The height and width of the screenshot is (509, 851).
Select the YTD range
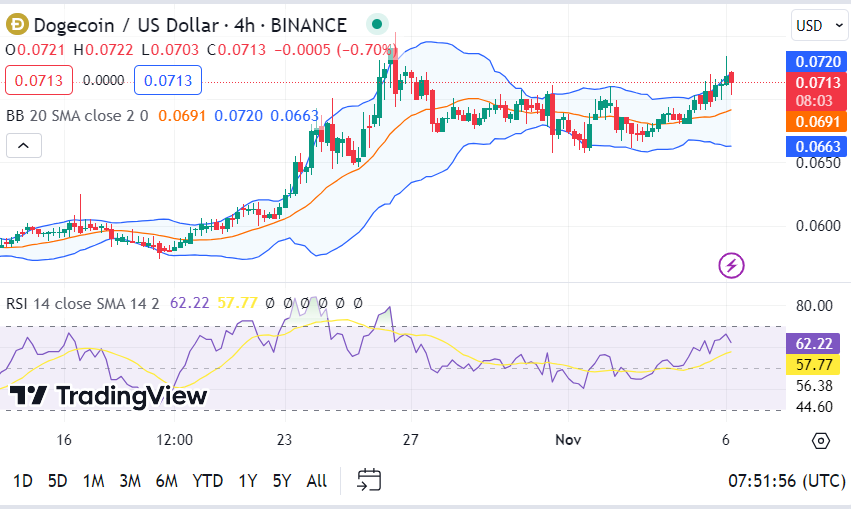pos(208,481)
